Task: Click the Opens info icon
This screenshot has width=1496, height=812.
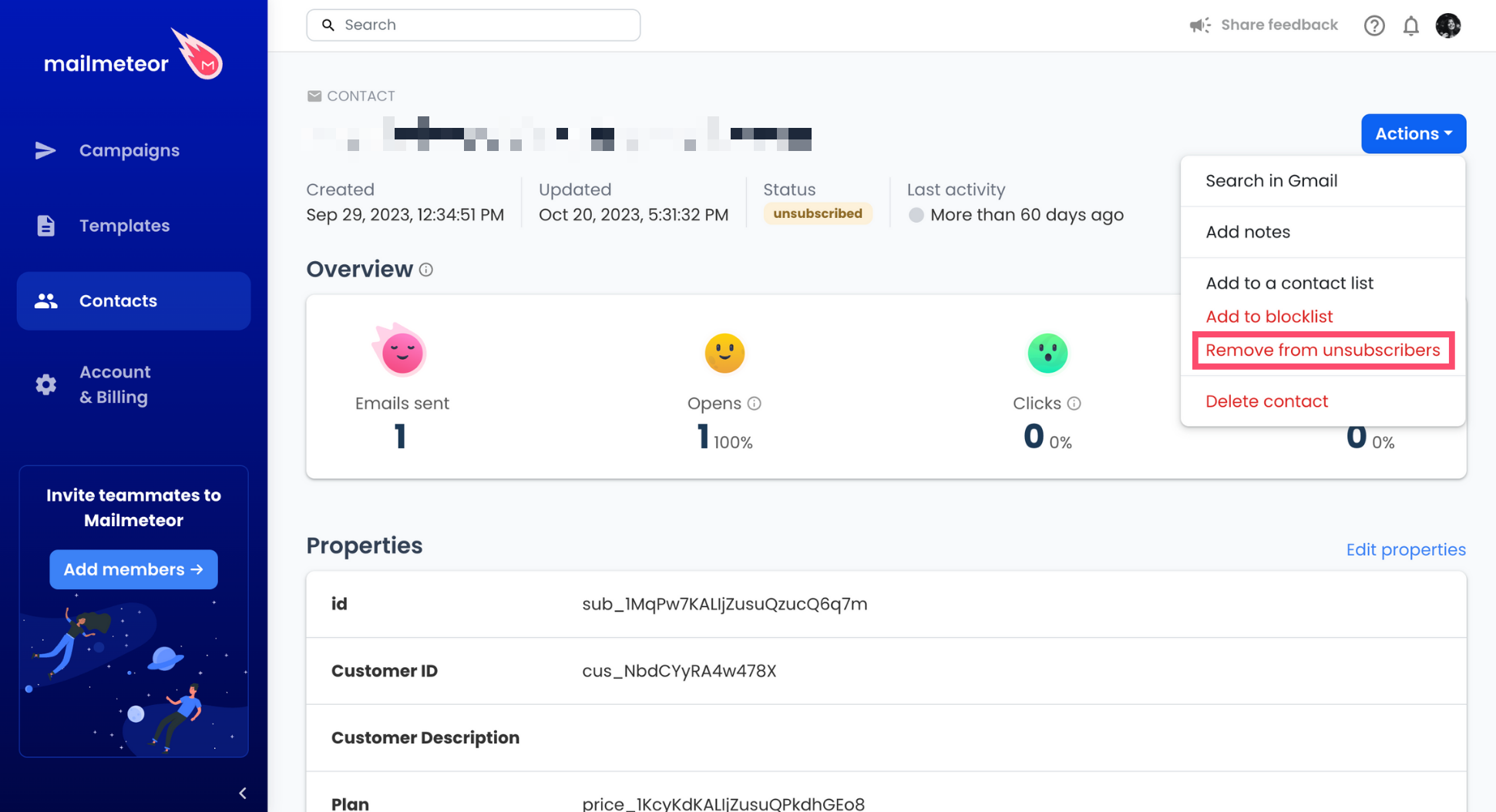Action: click(x=755, y=404)
